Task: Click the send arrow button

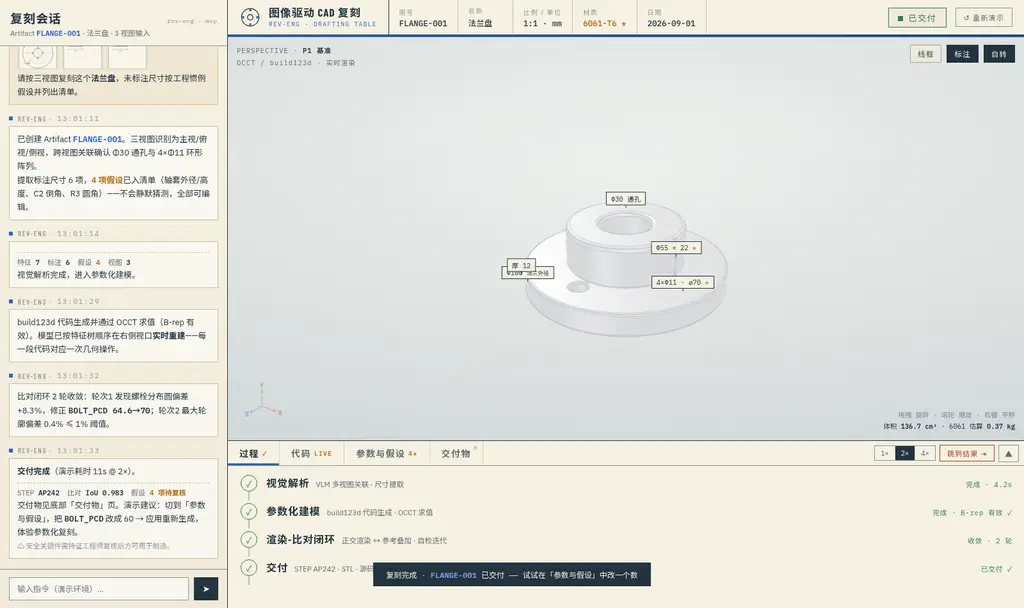Action: pyautogui.click(x=206, y=588)
